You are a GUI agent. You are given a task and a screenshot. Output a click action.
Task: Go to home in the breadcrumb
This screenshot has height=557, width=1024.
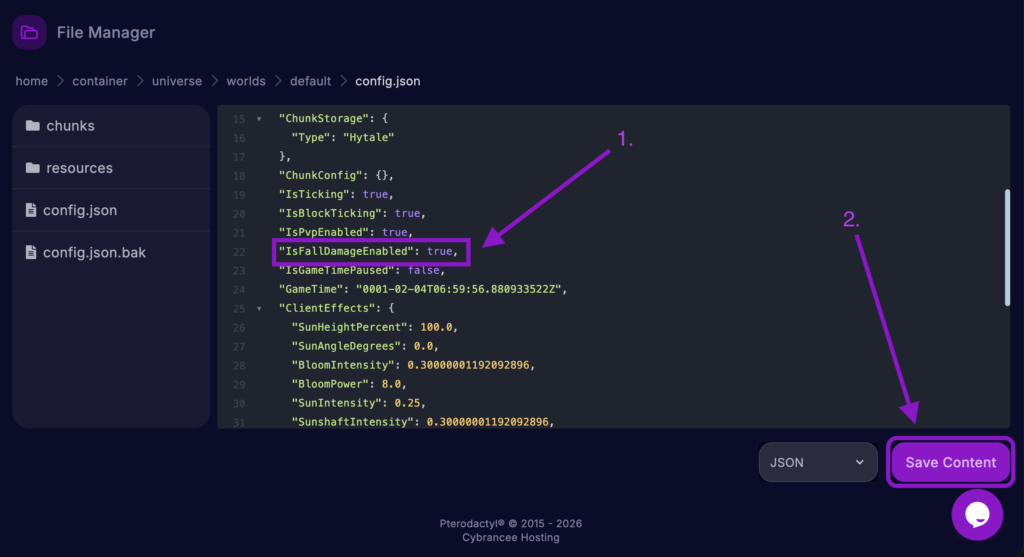[31, 81]
